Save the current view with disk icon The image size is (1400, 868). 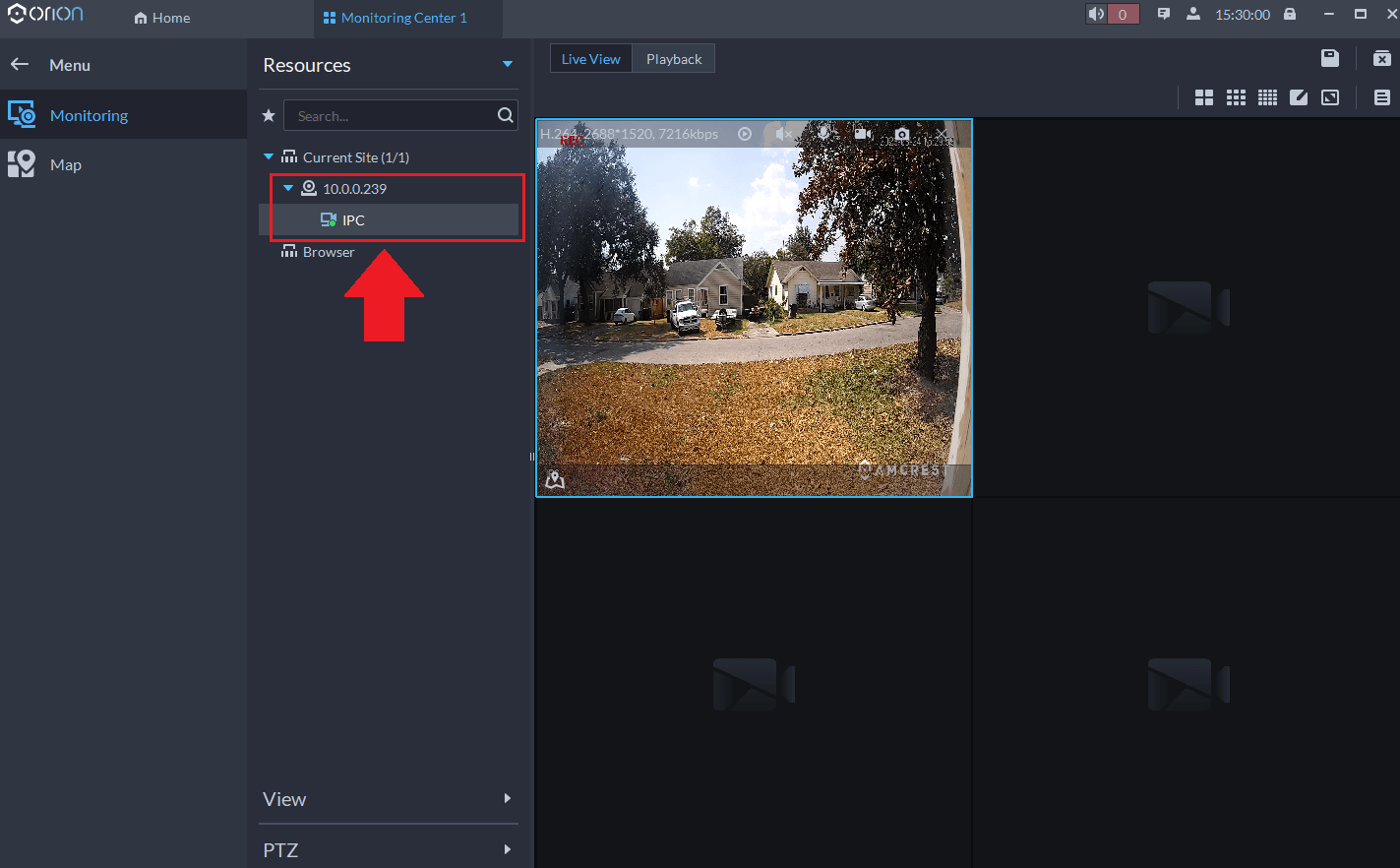[1329, 58]
